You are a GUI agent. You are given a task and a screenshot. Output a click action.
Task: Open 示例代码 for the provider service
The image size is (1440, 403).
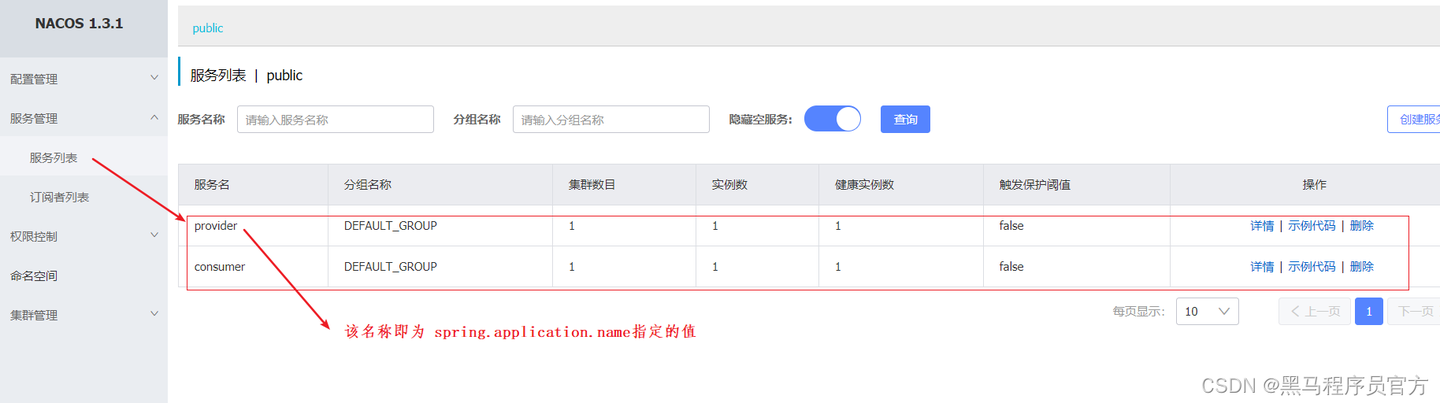pos(1311,226)
